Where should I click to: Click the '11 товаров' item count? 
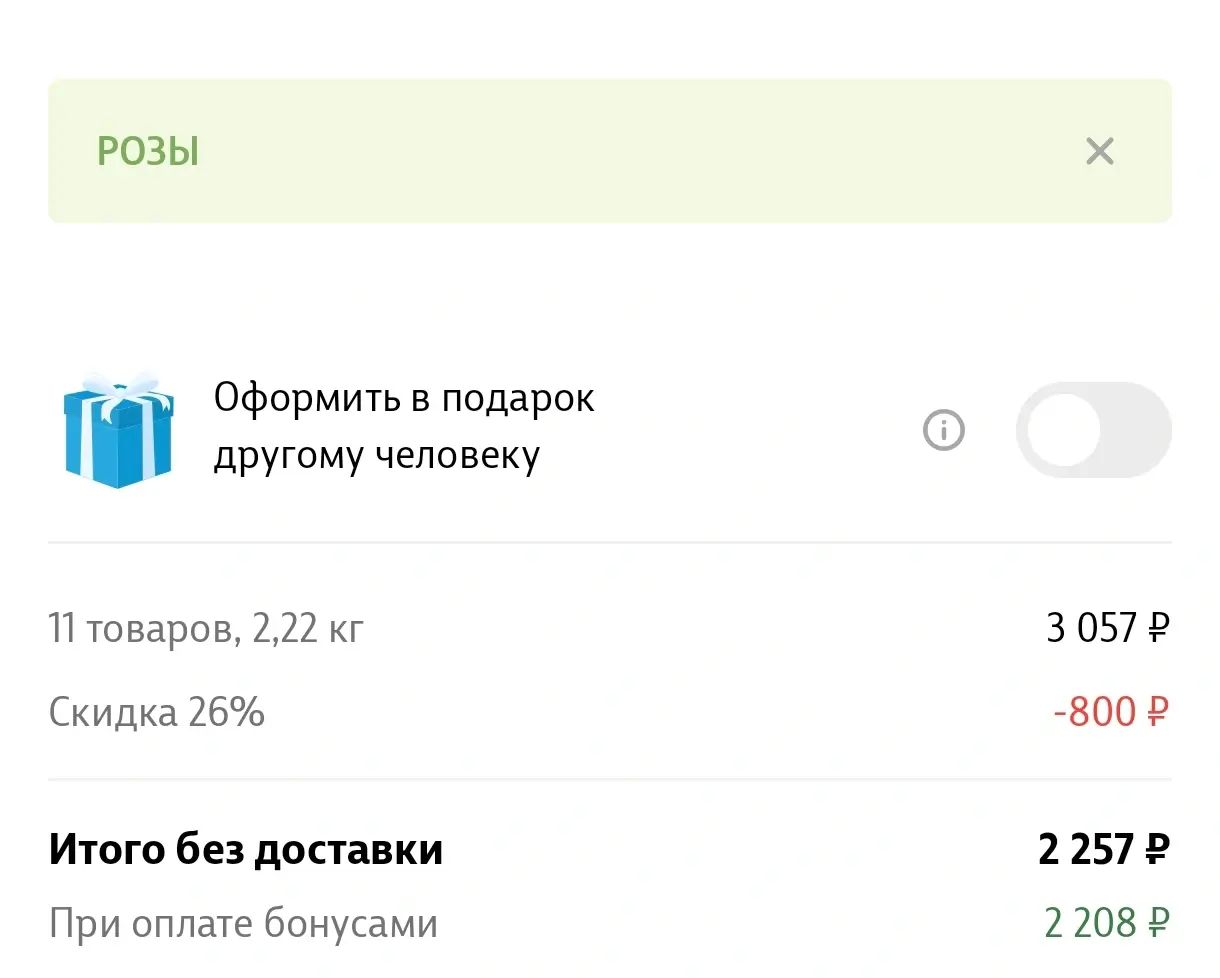tap(139, 629)
